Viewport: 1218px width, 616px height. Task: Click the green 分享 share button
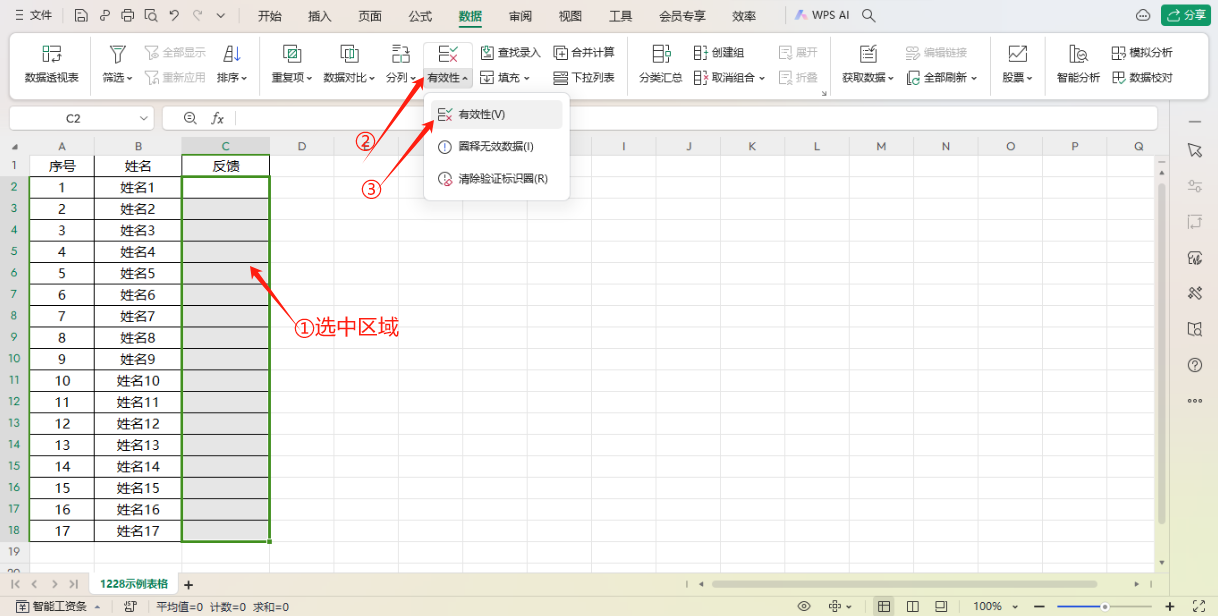(x=1185, y=15)
